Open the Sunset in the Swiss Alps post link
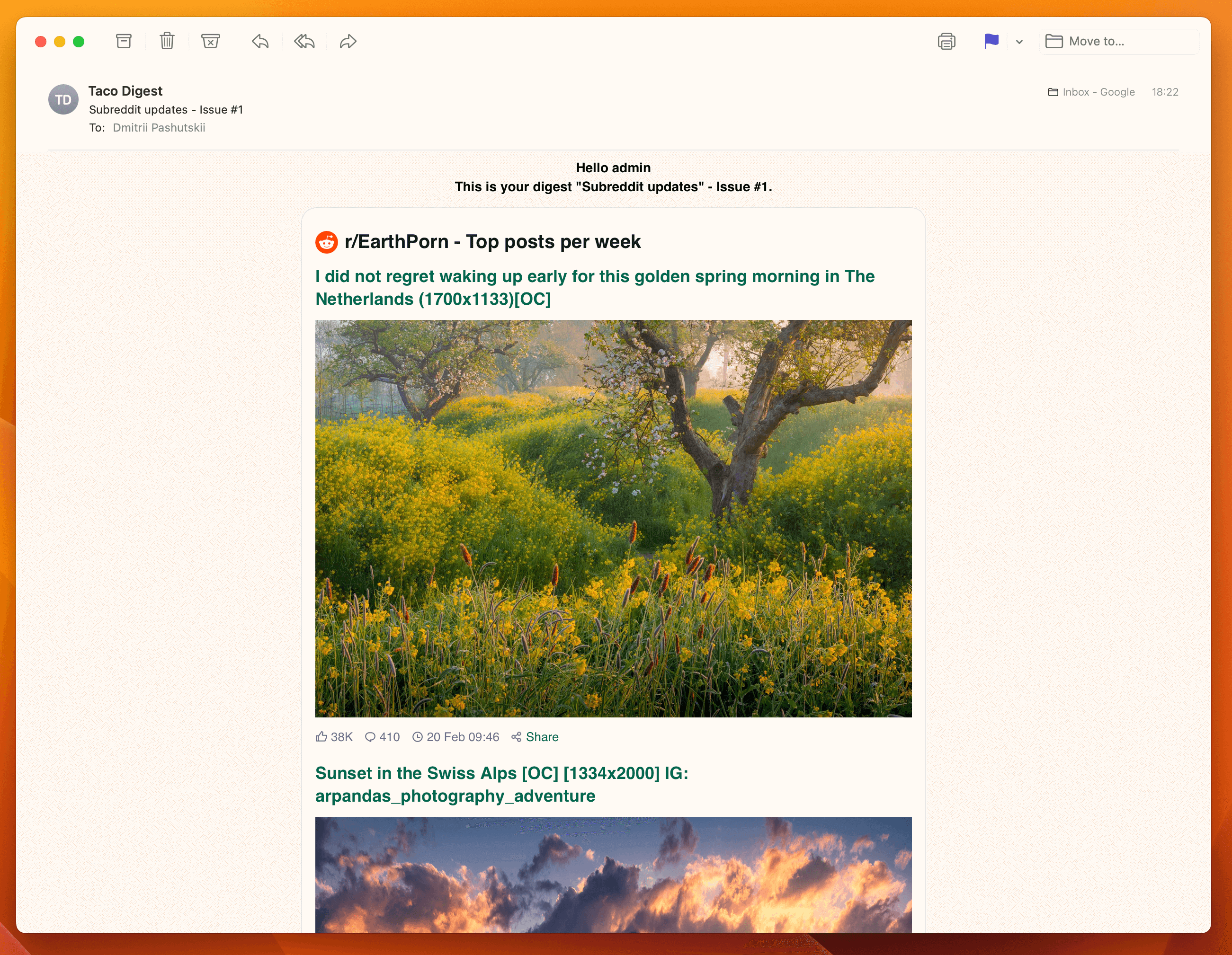Screen dimensions: 1232x955 [501, 784]
